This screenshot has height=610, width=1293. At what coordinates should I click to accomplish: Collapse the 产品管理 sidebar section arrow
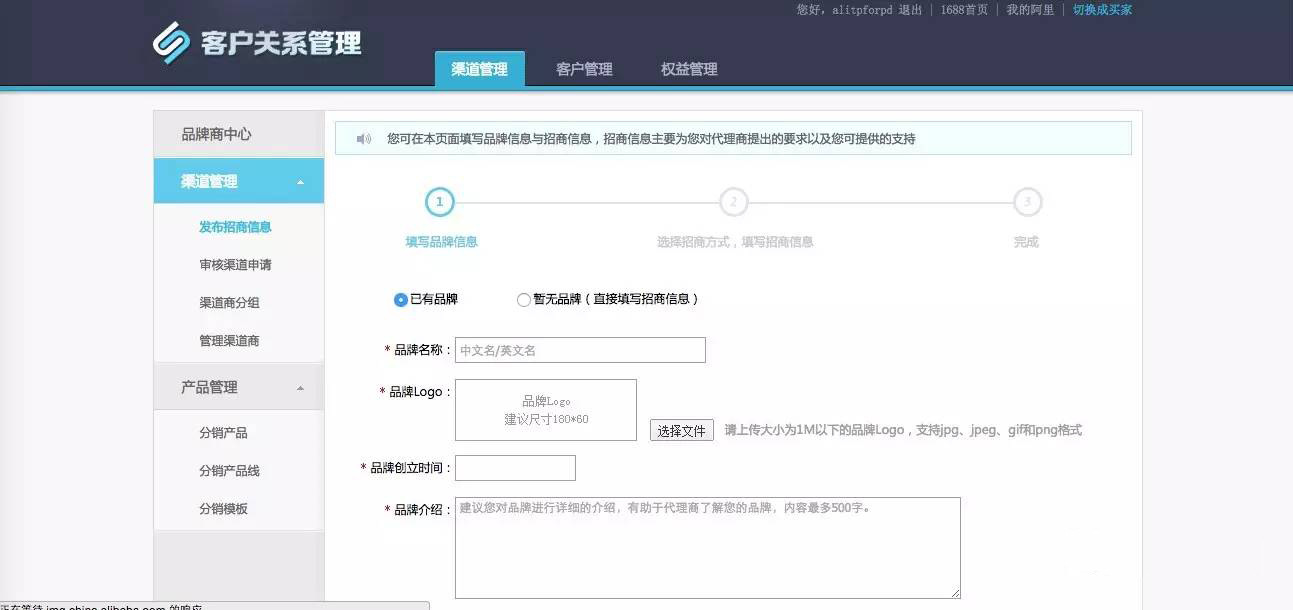point(301,388)
